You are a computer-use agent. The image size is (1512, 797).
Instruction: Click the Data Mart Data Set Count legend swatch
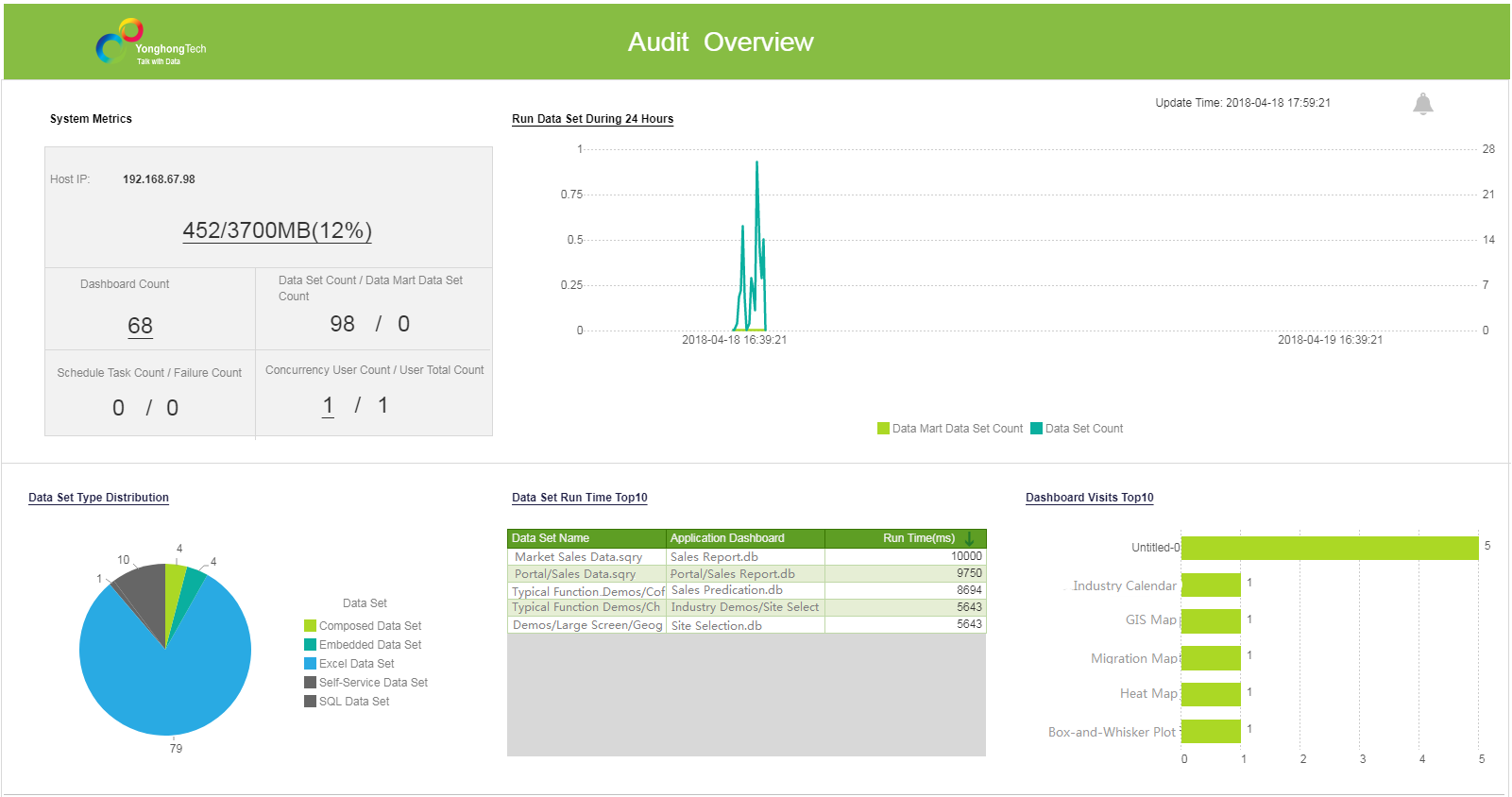pyautogui.click(x=883, y=429)
